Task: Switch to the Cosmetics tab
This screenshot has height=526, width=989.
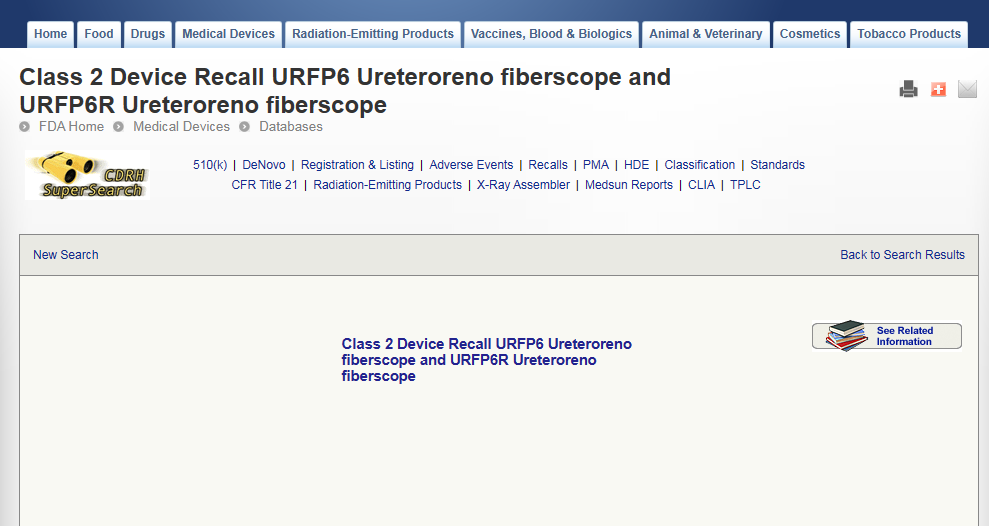Action: point(810,34)
